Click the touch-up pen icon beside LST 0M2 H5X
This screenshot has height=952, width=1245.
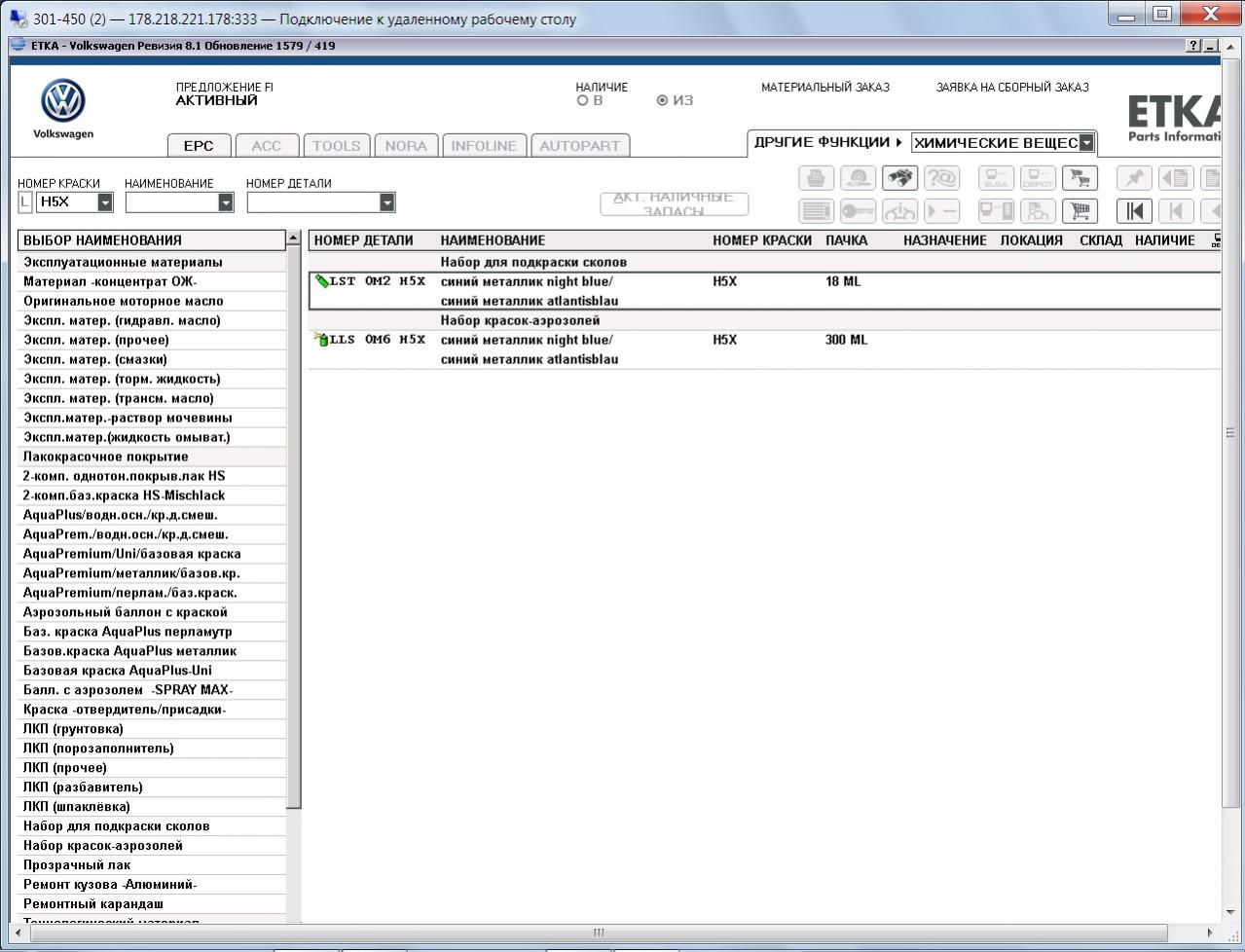(x=321, y=281)
